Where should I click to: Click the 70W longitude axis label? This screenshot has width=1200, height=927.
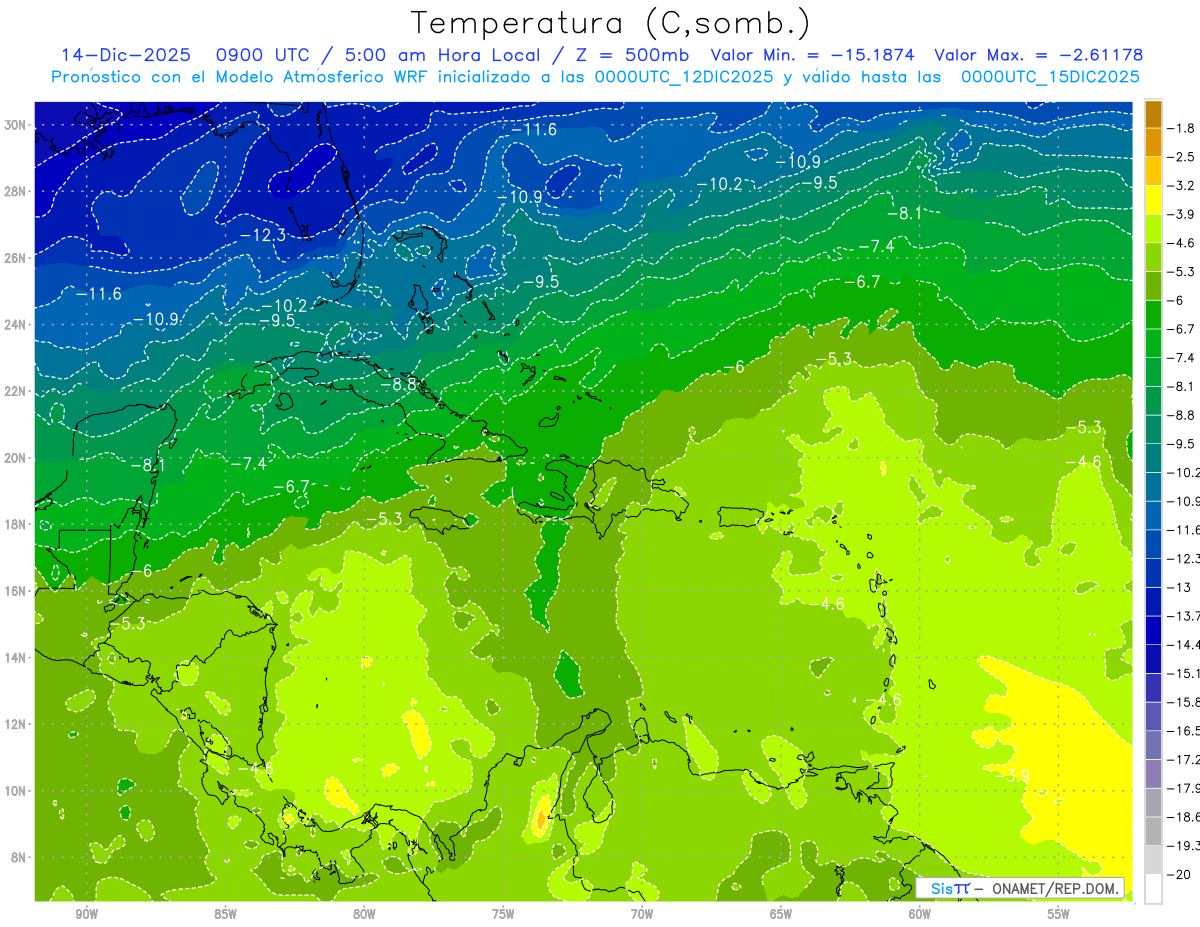pos(642,914)
